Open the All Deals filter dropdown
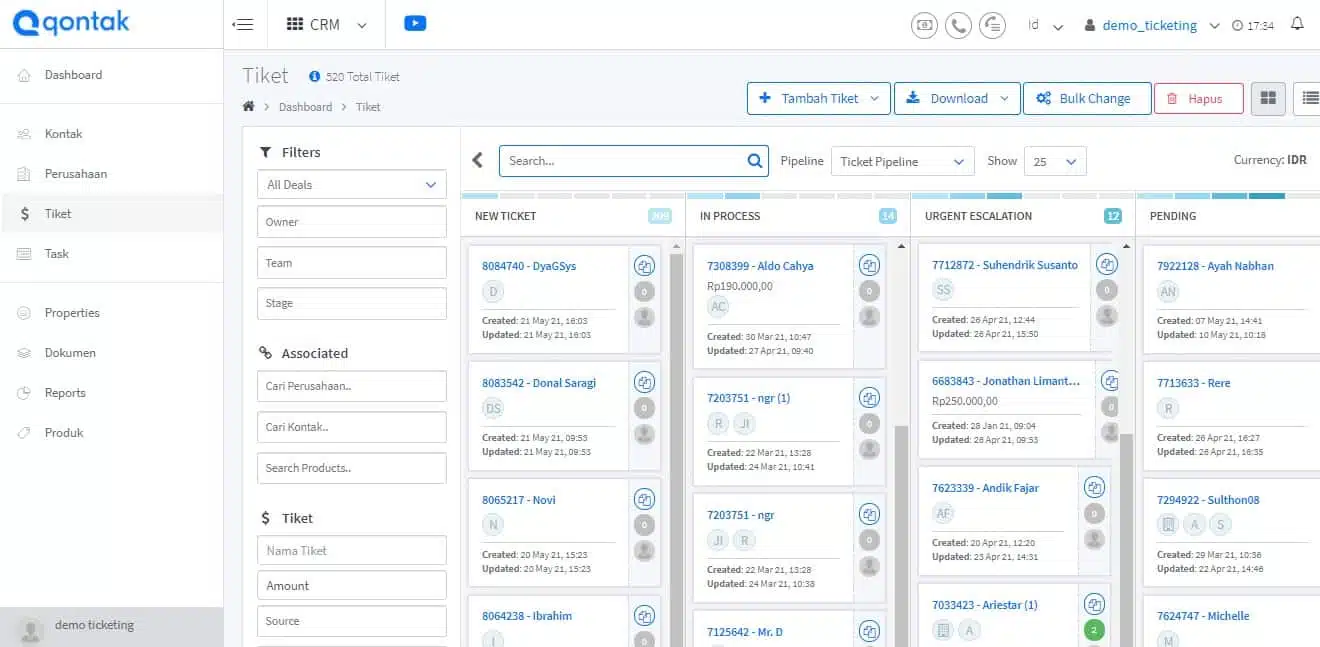This screenshot has width=1320, height=647. pos(352,185)
